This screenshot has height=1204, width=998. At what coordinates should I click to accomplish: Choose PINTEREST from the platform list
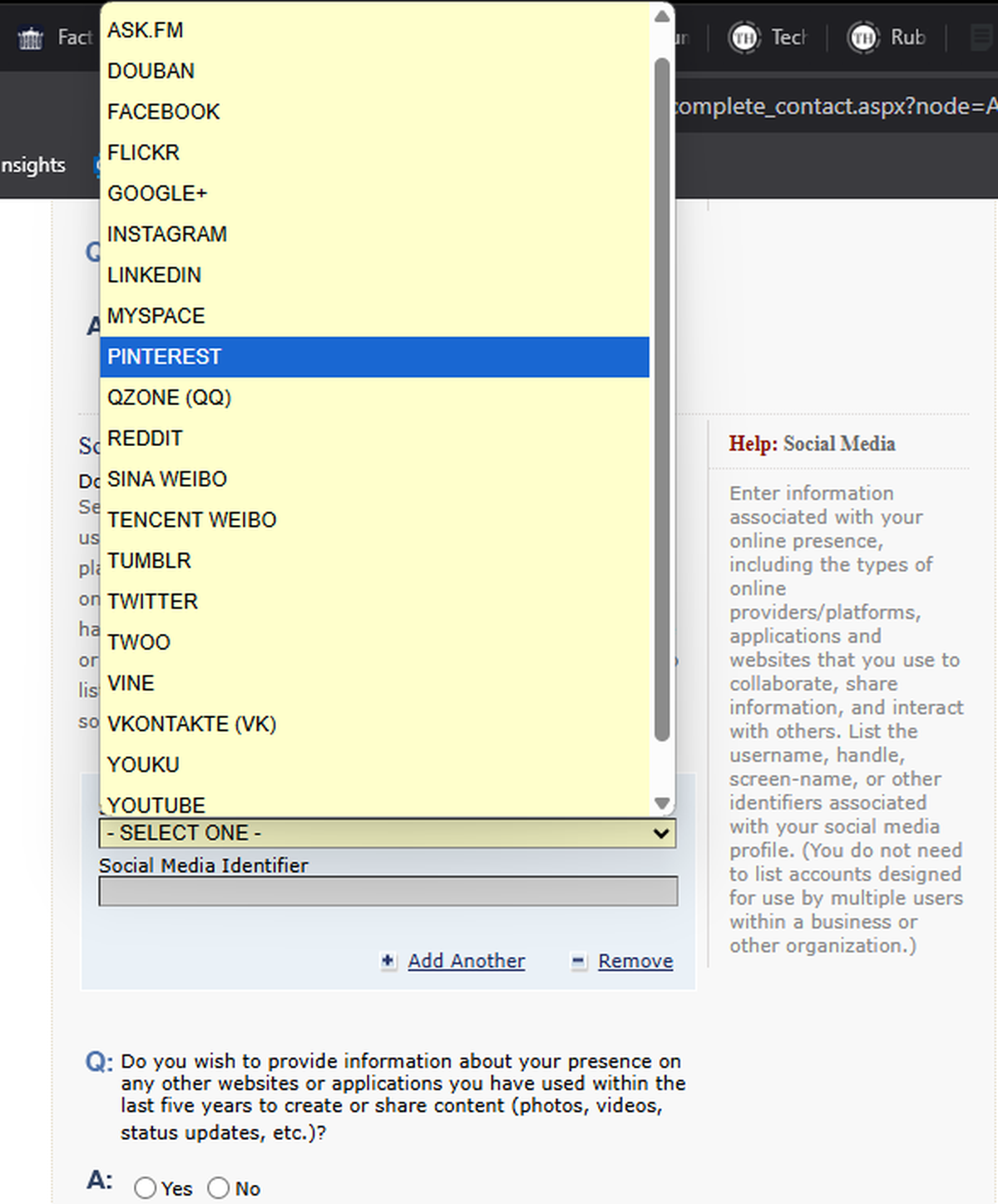tap(374, 357)
